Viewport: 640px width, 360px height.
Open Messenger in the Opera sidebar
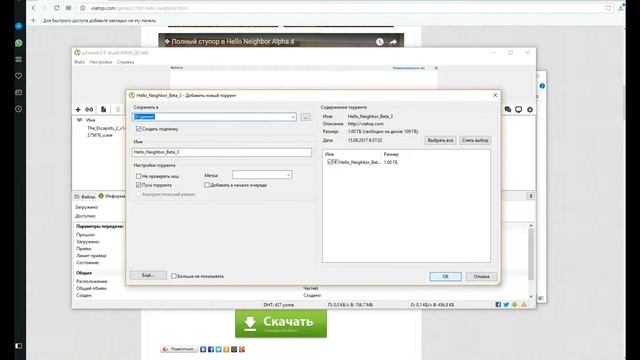(x=18, y=26)
